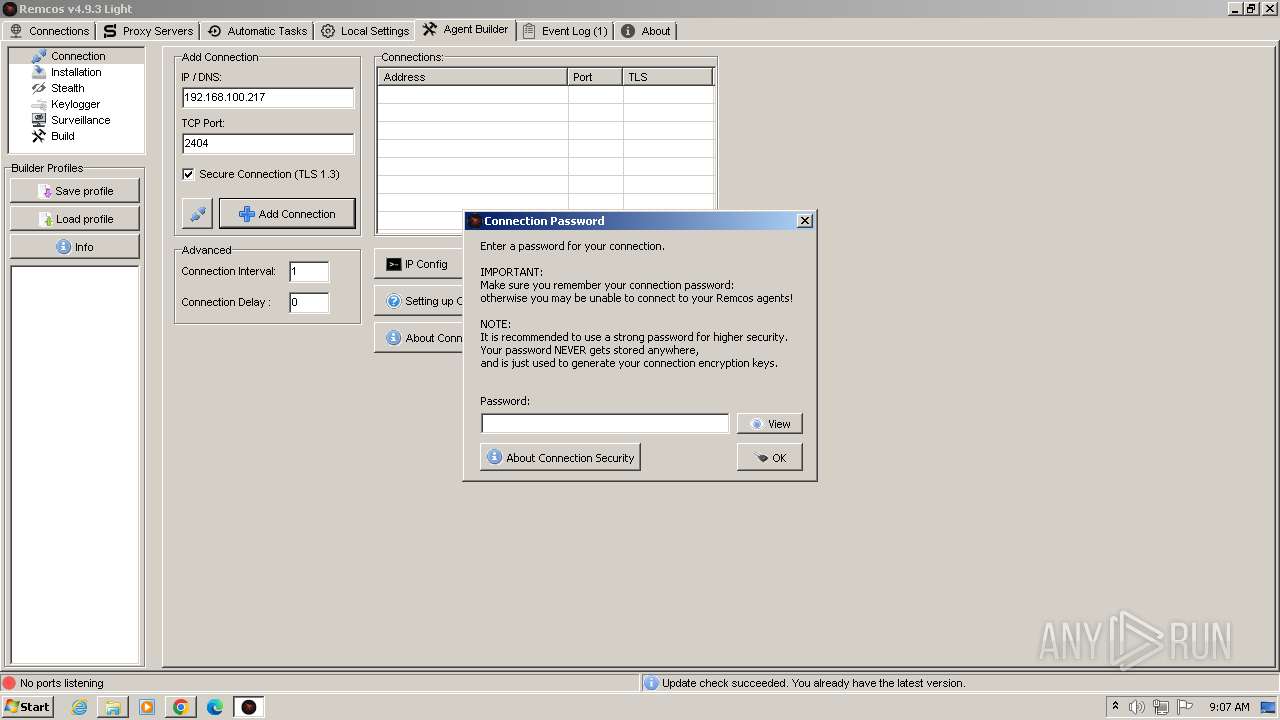The height and width of the screenshot is (720, 1280).
Task: Focus the Password field in dialog
Action: (605, 424)
